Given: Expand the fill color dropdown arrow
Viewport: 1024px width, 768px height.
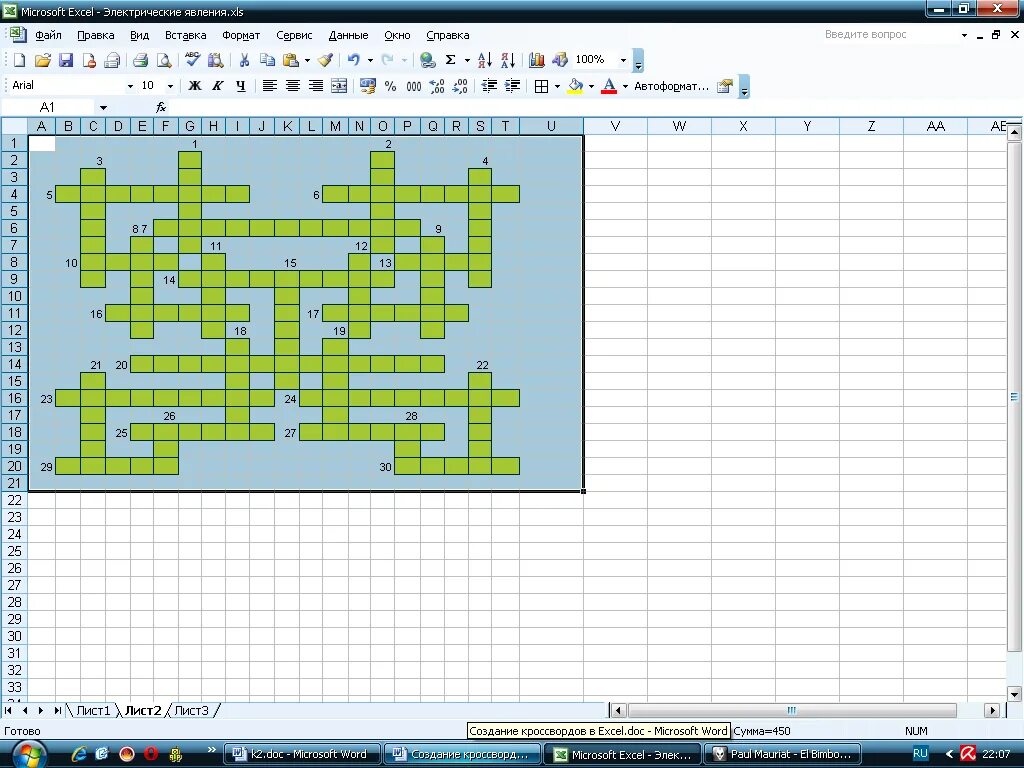Looking at the screenshot, I should pyautogui.click(x=591, y=86).
